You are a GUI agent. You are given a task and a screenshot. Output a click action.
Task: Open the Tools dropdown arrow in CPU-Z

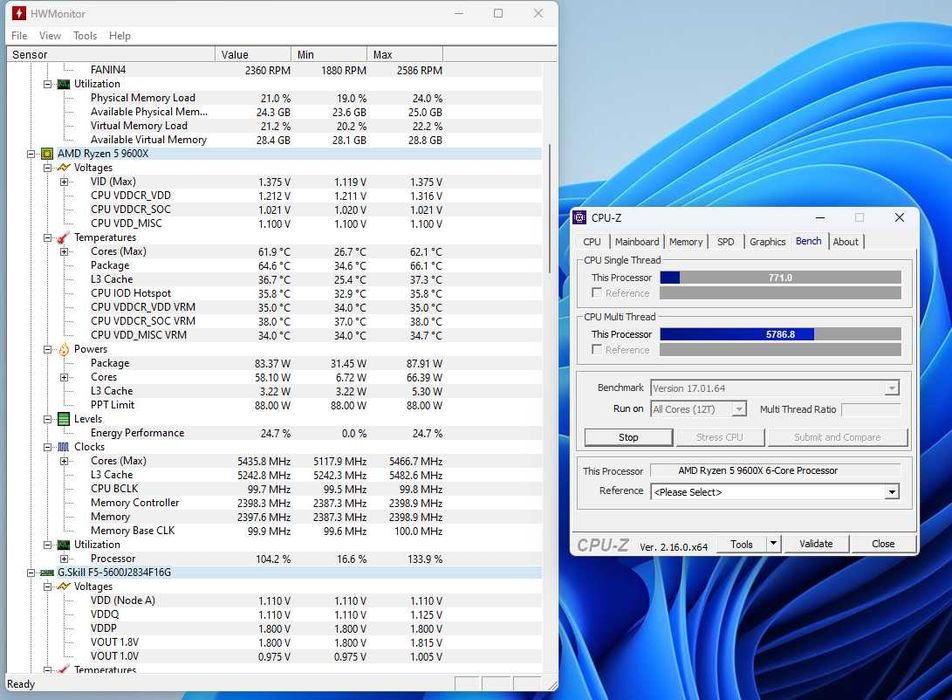[773, 543]
